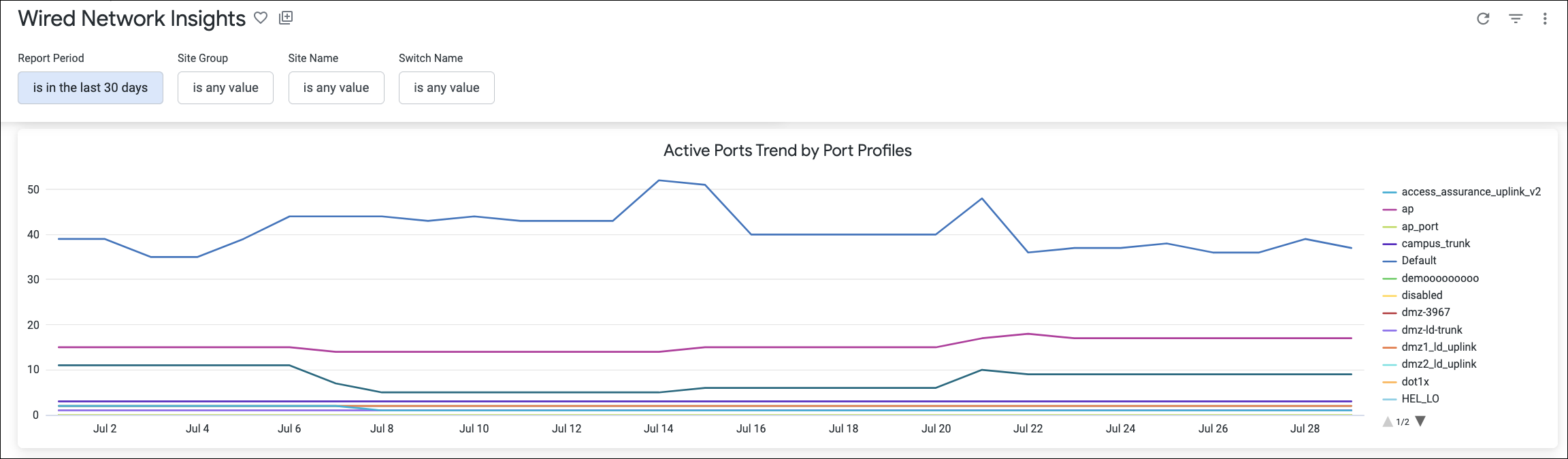Open the dashboard filters icon

(1516, 19)
